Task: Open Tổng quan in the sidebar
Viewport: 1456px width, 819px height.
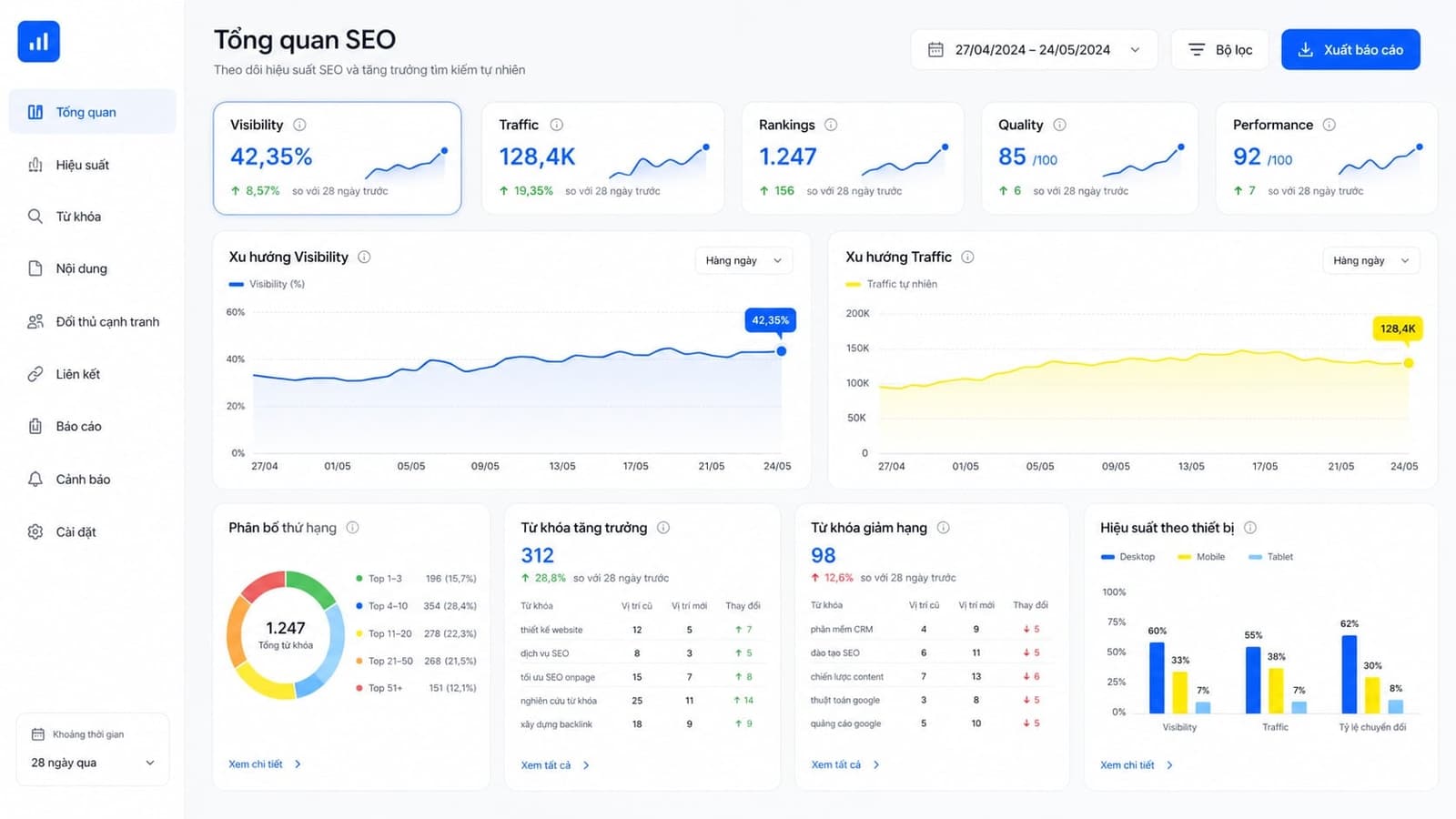Action: (x=92, y=112)
